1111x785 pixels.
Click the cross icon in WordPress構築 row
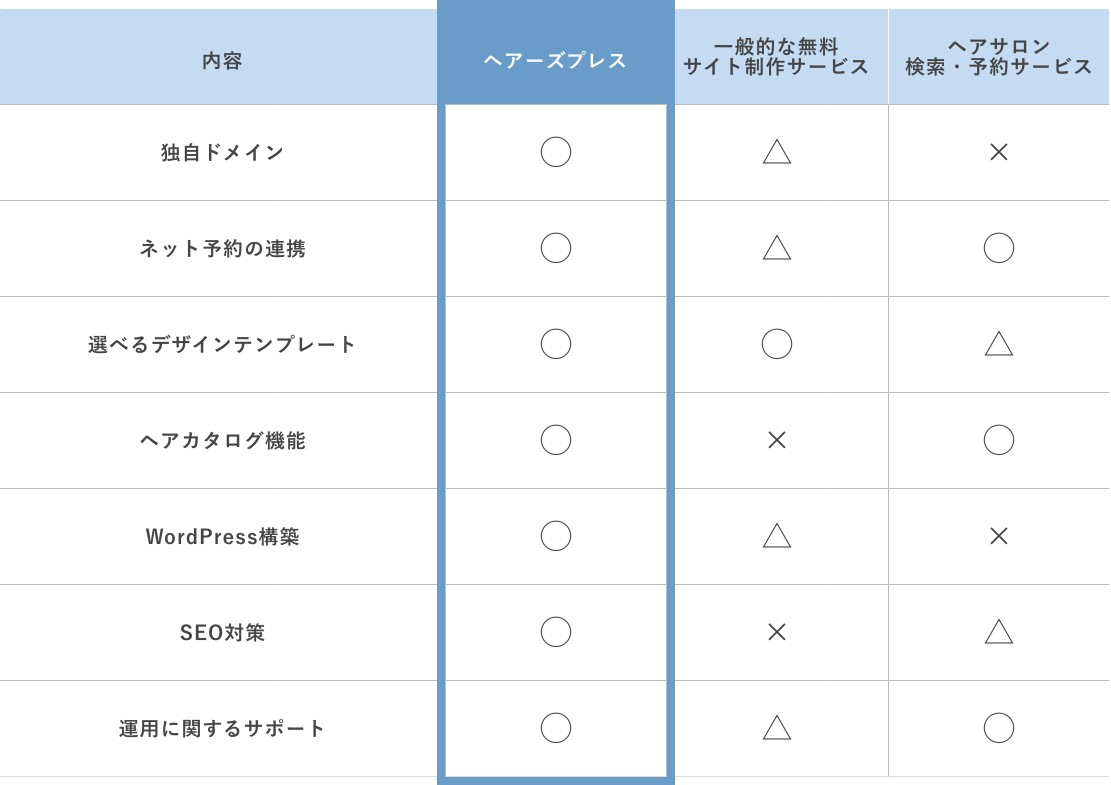998,536
